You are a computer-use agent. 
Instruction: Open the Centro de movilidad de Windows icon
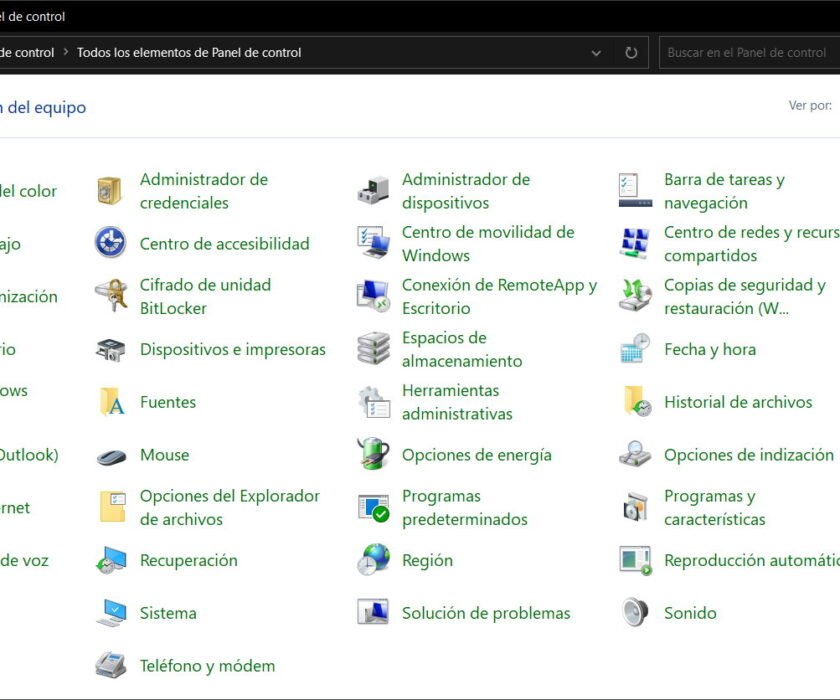tap(373, 243)
